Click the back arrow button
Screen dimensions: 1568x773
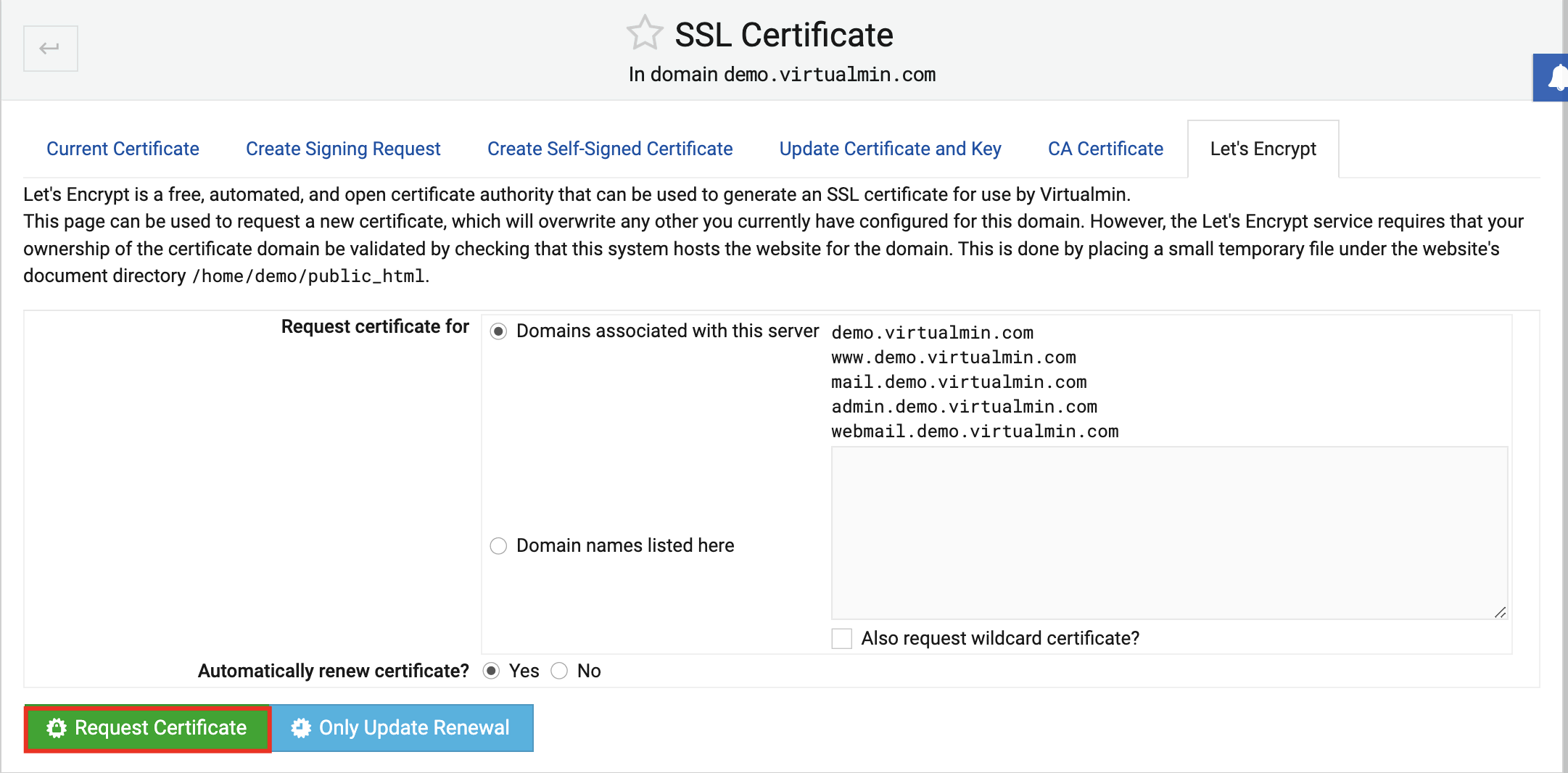50,49
